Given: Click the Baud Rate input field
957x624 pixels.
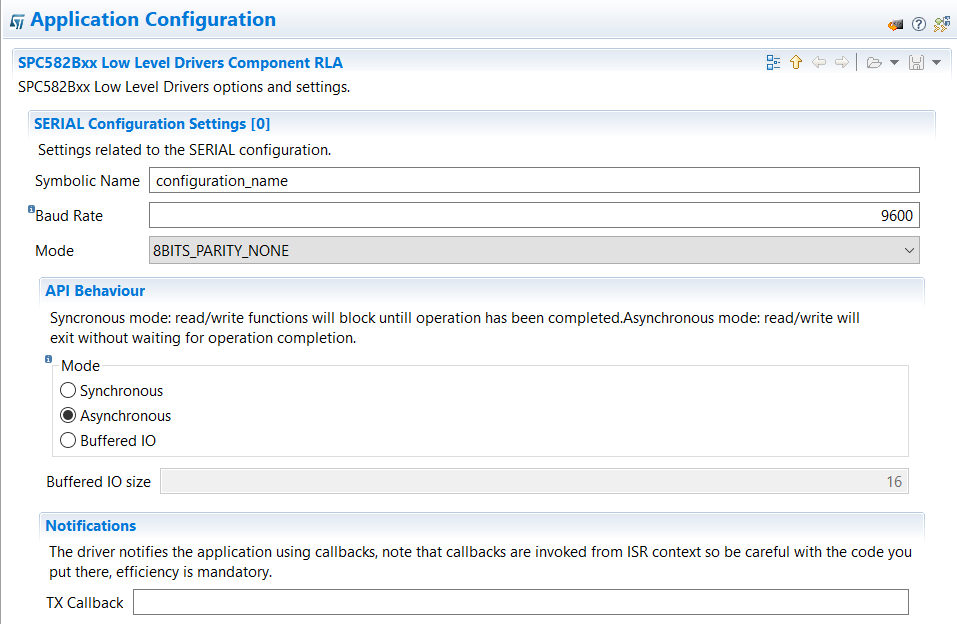Looking at the screenshot, I should tap(534, 216).
